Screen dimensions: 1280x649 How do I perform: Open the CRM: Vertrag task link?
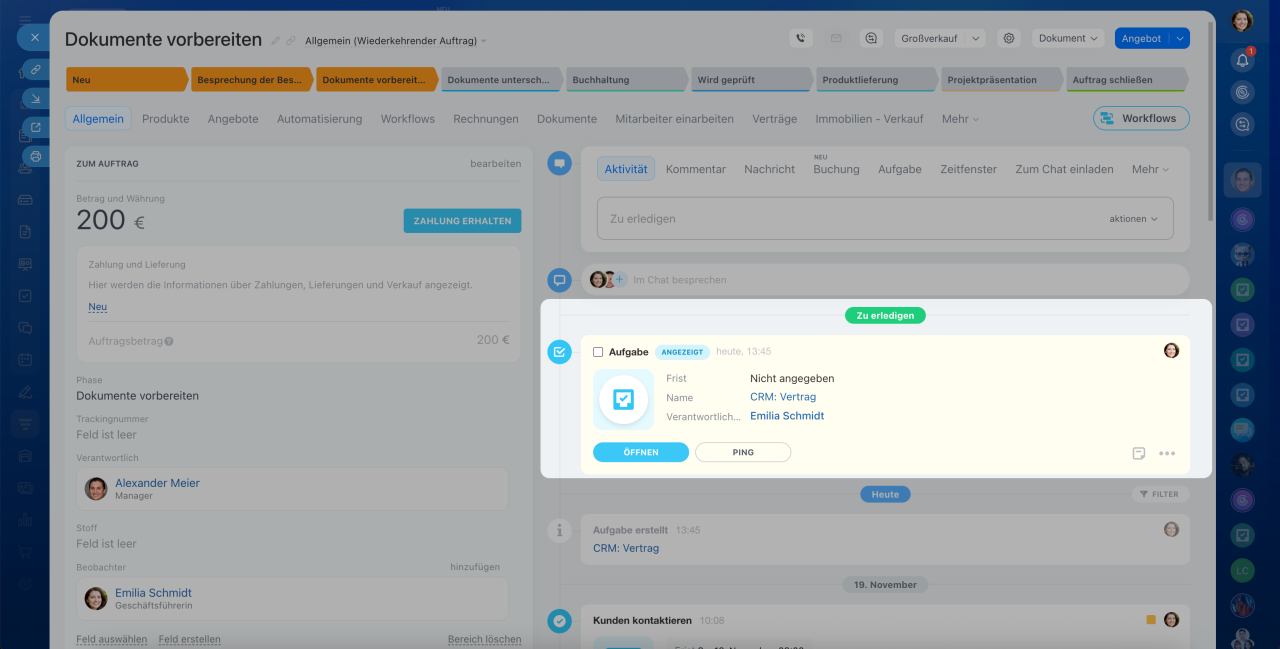pos(783,397)
